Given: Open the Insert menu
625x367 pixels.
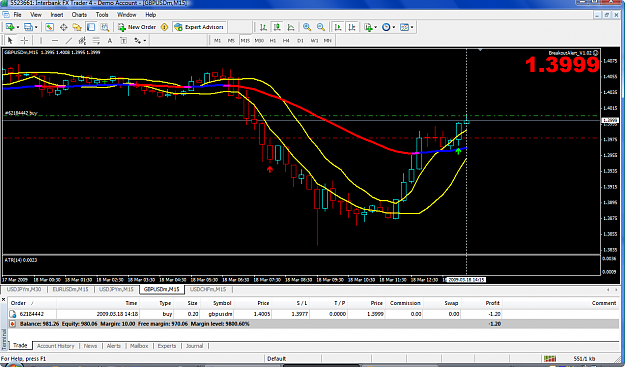Looking at the screenshot, I should (57, 15).
